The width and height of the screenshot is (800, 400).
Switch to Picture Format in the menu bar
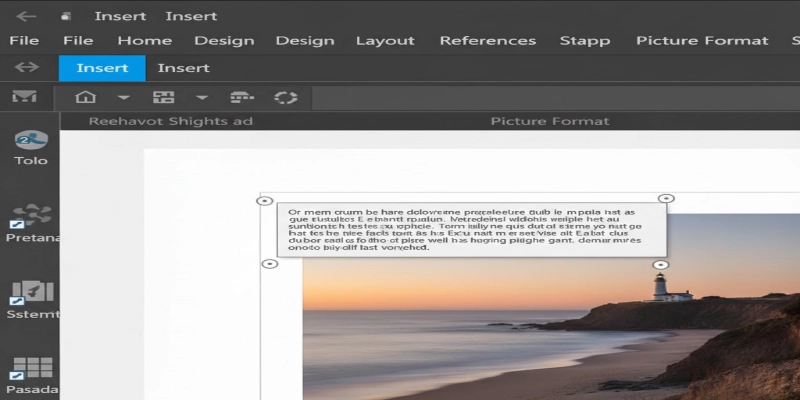702,41
